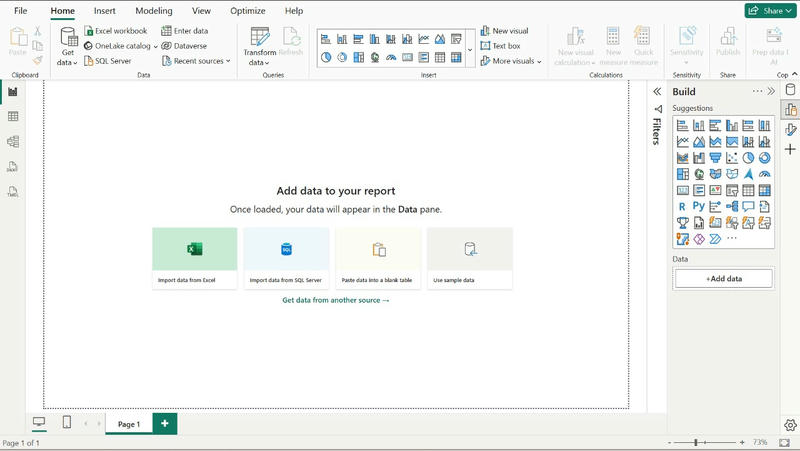Adjust the zoom slider handle

[x=696, y=442]
